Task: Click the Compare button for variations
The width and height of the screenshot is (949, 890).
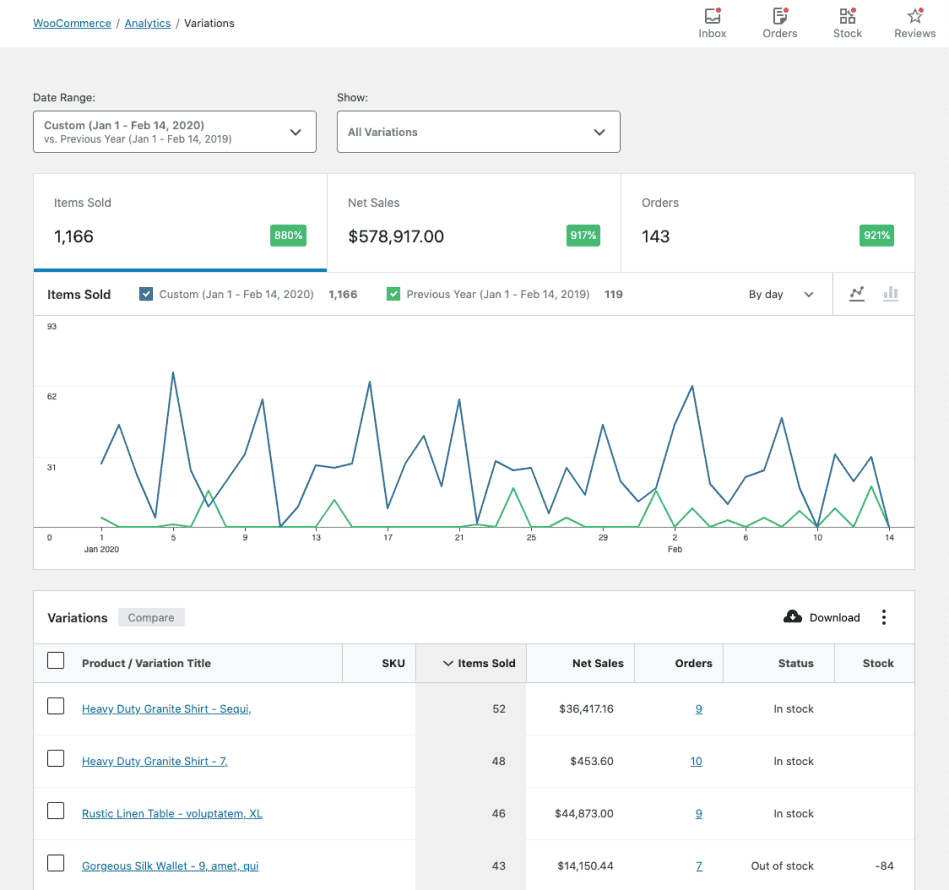Action: pos(151,617)
